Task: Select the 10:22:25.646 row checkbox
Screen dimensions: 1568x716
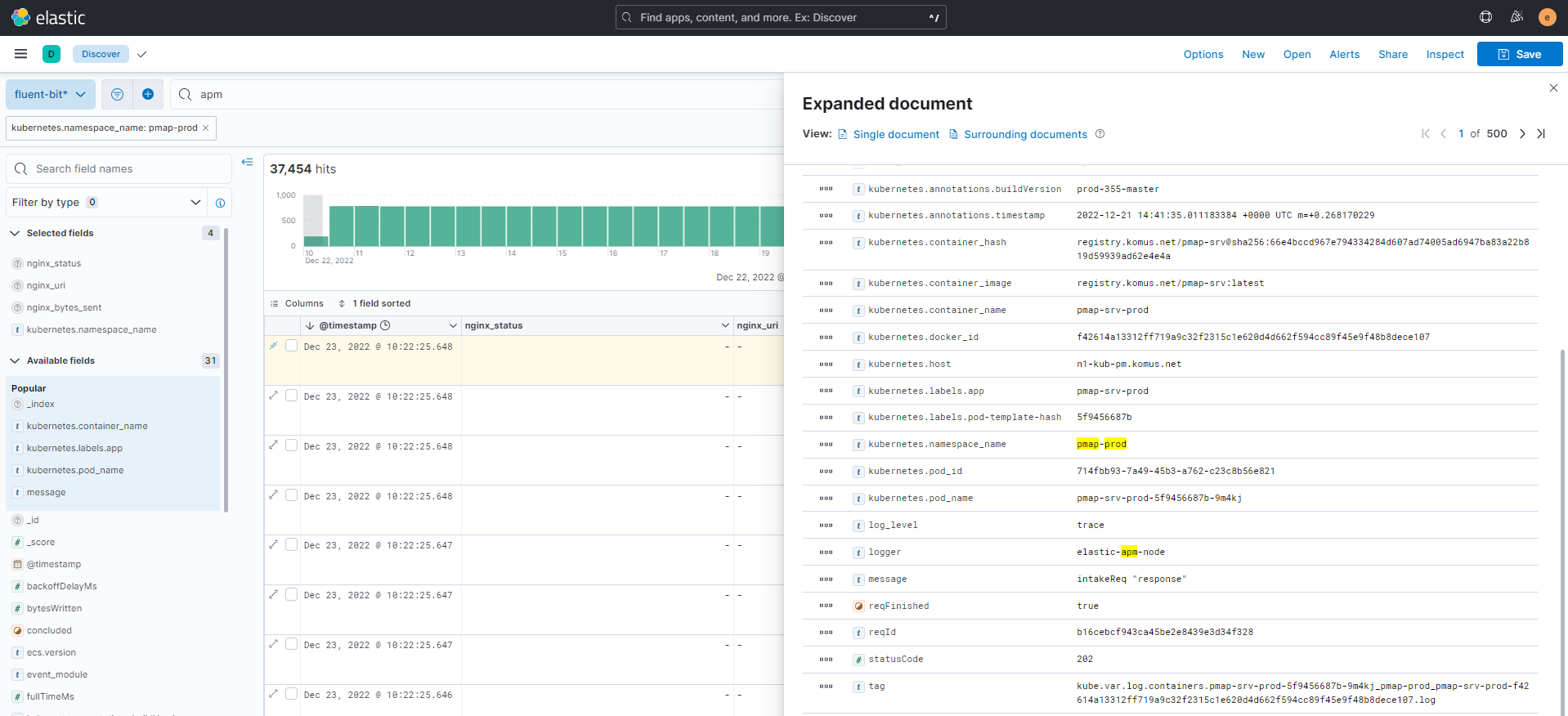Action: (291, 694)
